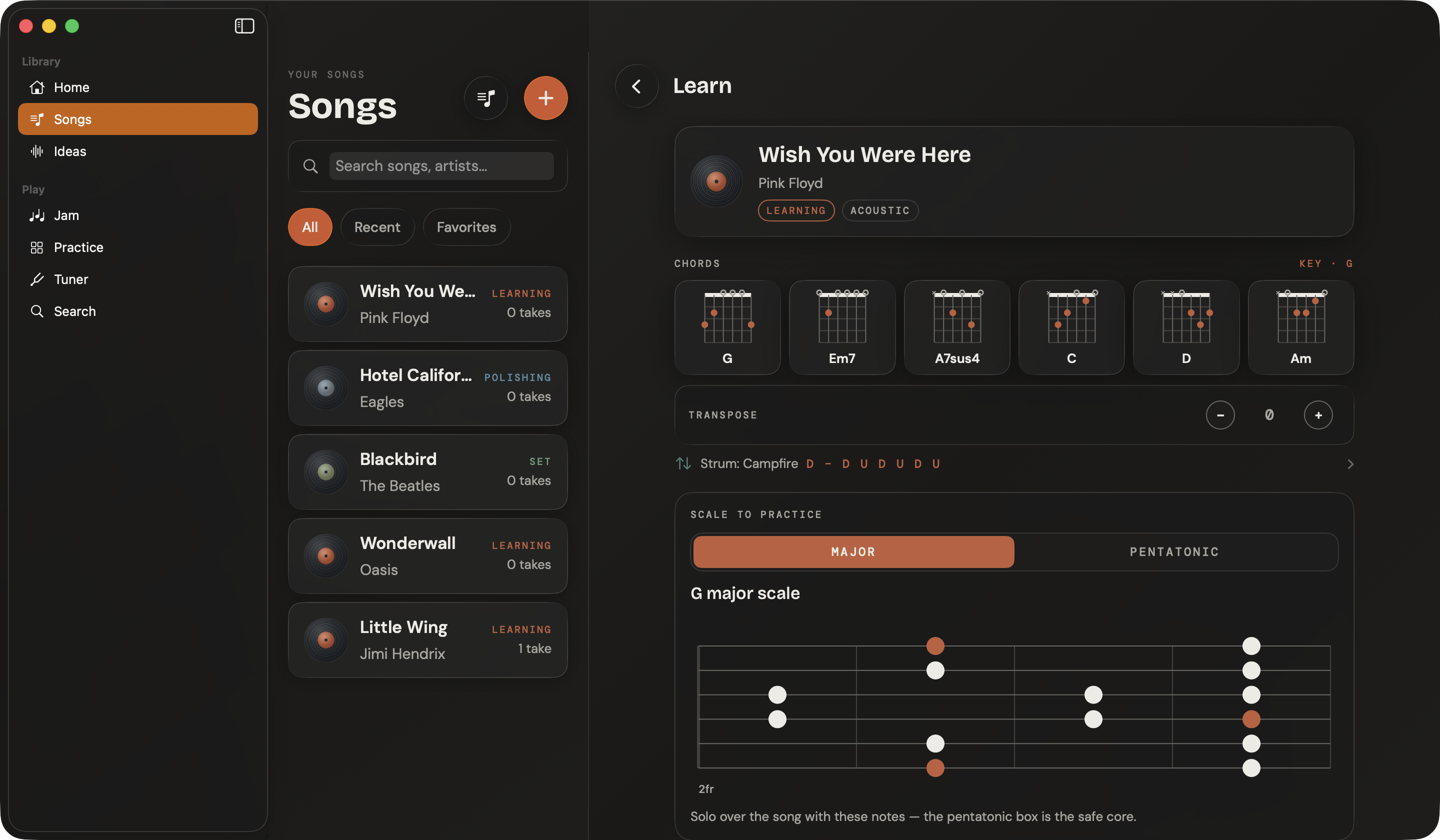Increase transpose with the plus stepper
1440x840 pixels.
point(1318,415)
